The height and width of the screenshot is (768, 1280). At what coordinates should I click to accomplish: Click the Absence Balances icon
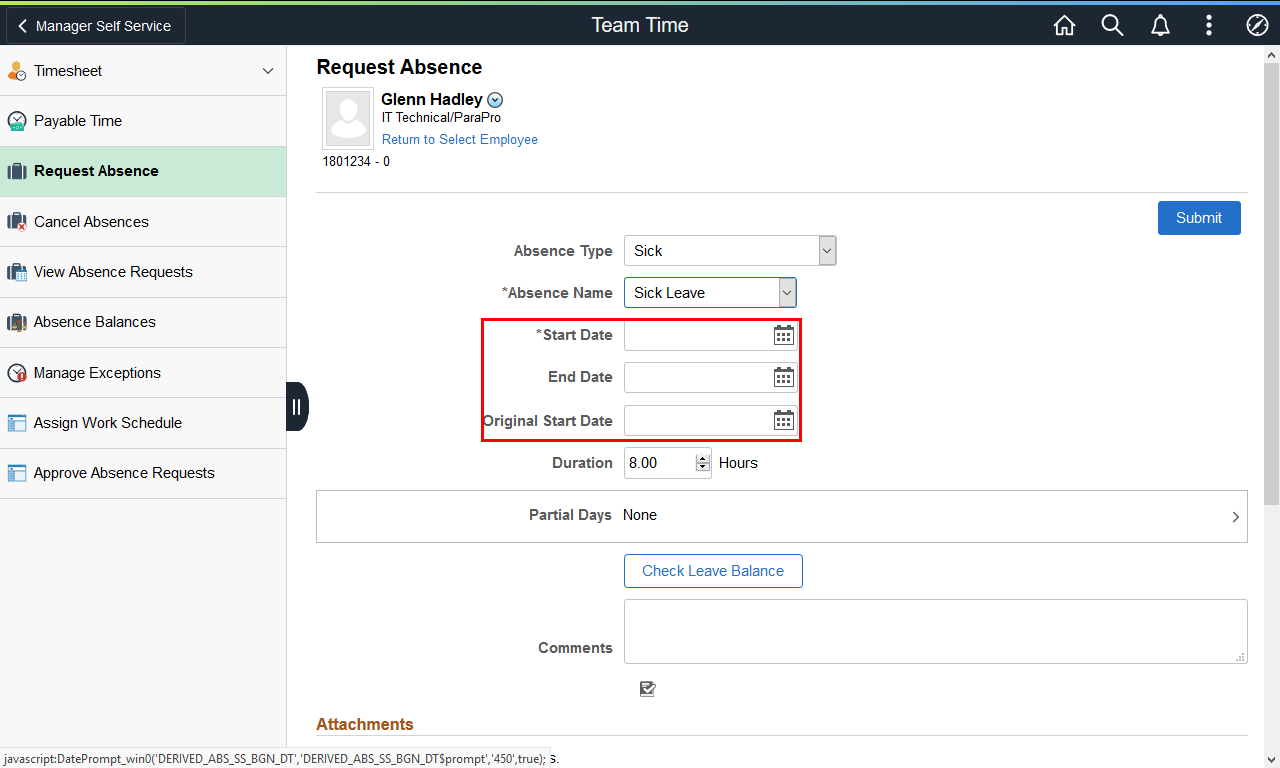click(17, 322)
